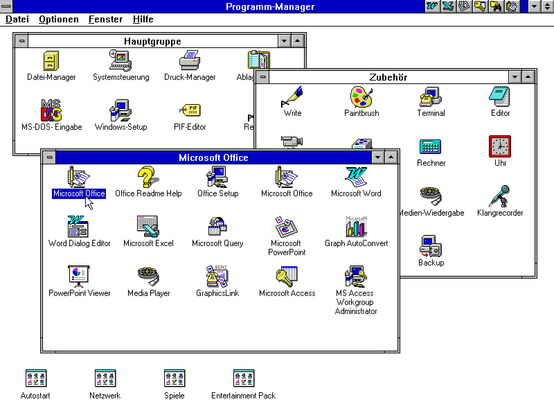Click the Microsoft Office window title bar
Viewport: 554px width, 416px height.
[213, 157]
